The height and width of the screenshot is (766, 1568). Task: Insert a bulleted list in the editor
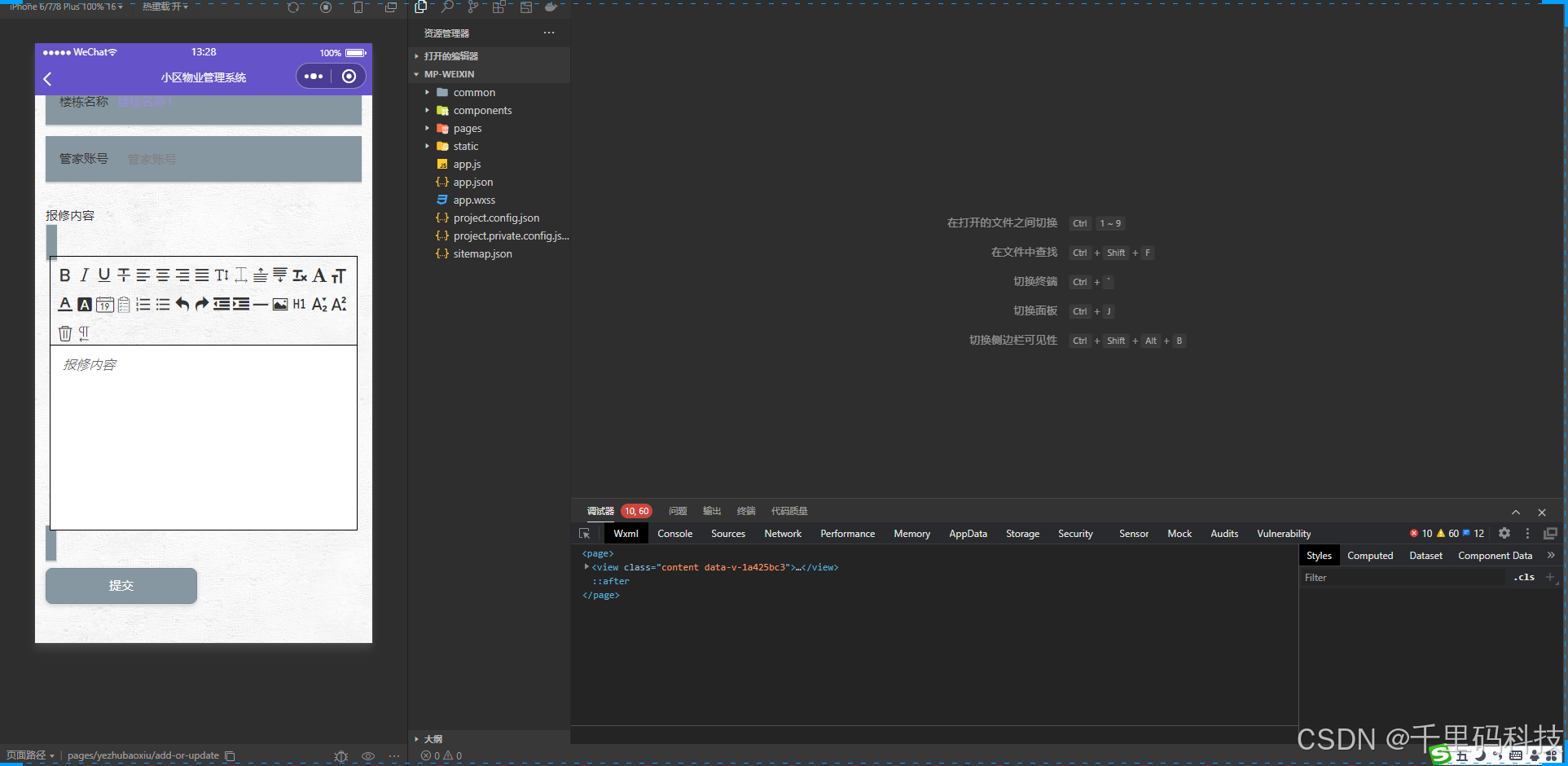tap(163, 304)
